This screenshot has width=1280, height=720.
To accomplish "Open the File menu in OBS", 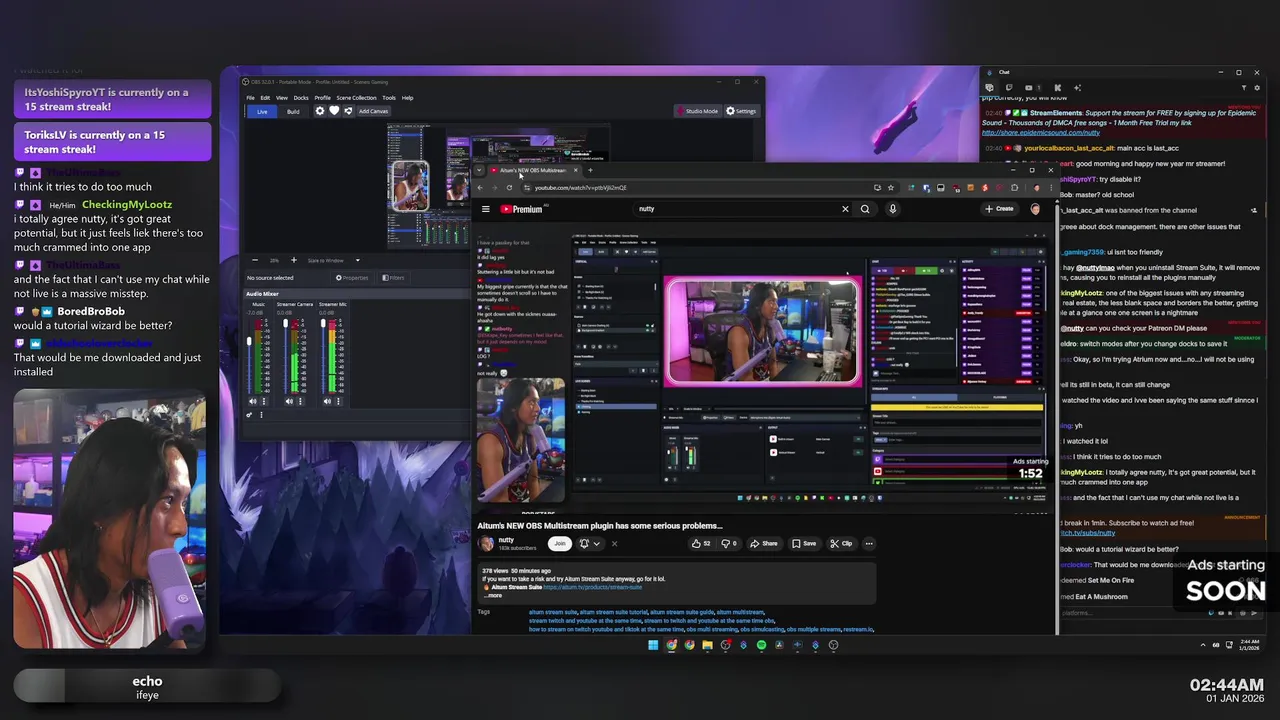I will [250, 98].
